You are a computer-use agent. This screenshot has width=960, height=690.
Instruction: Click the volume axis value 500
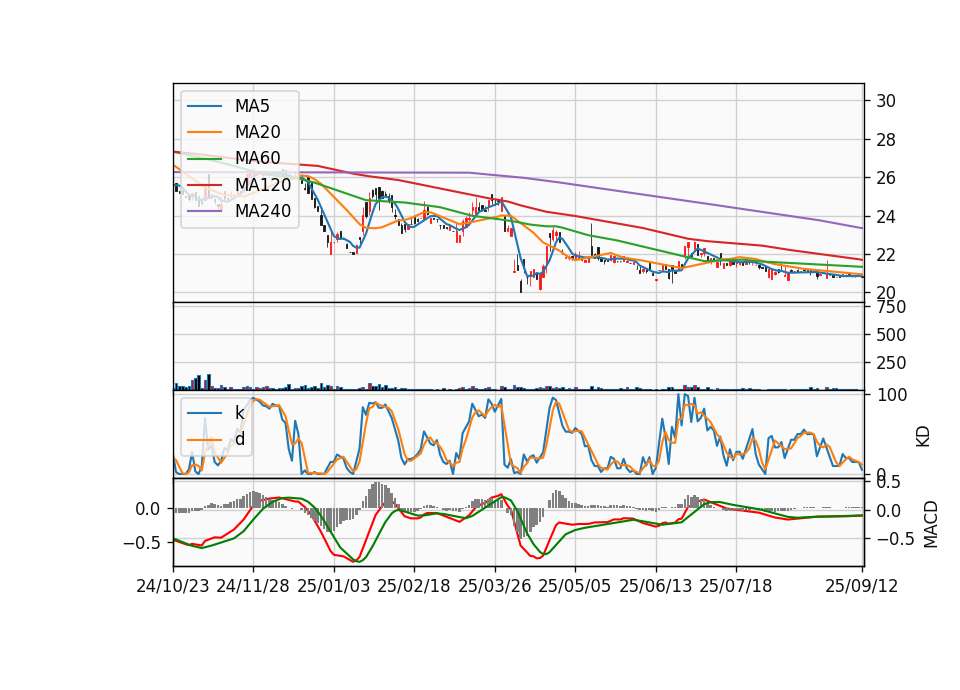pyautogui.click(x=891, y=335)
